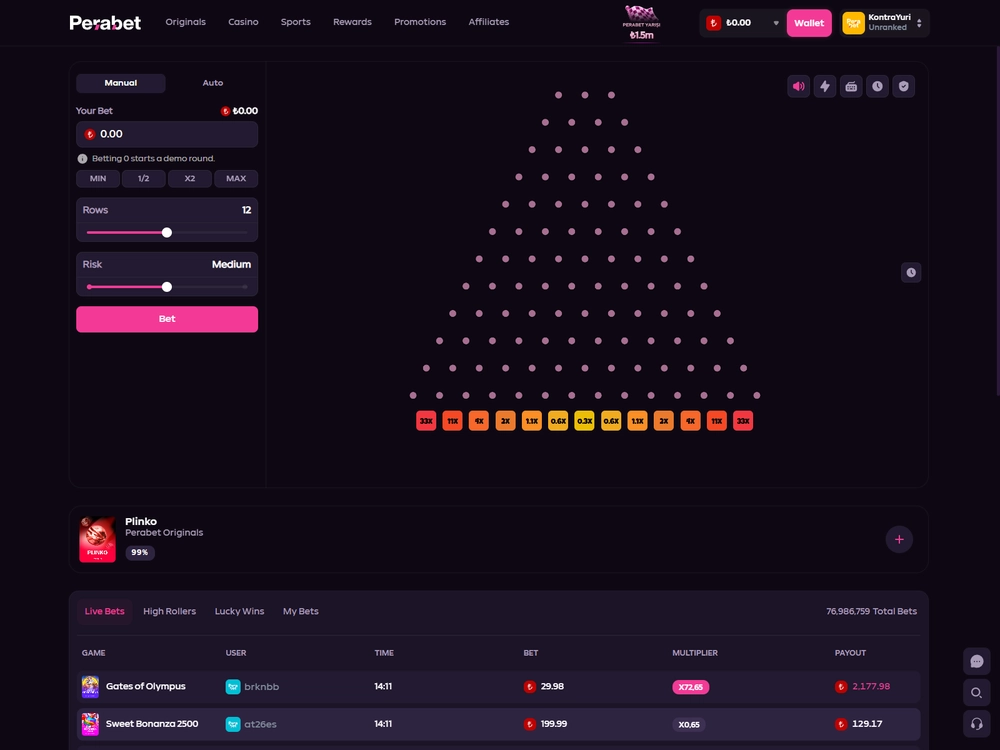Image resolution: width=1000 pixels, height=750 pixels.
Task: Open the search magnifier icon
Action: coord(976,693)
